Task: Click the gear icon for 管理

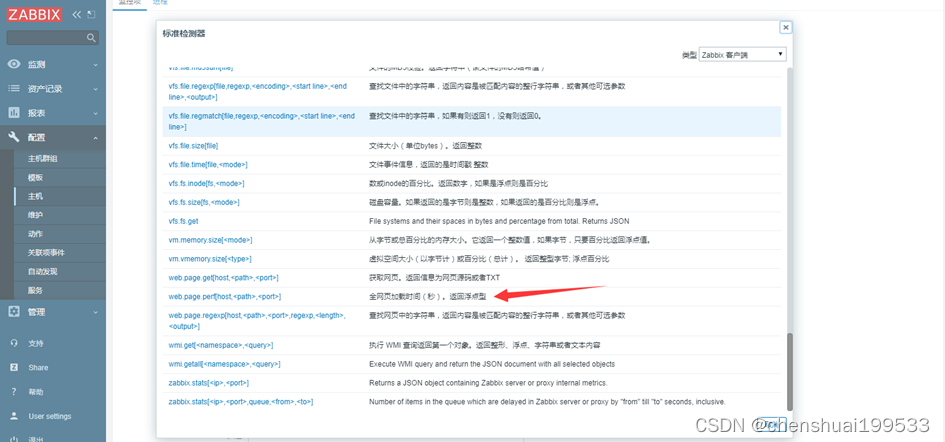Action: pos(14,312)
